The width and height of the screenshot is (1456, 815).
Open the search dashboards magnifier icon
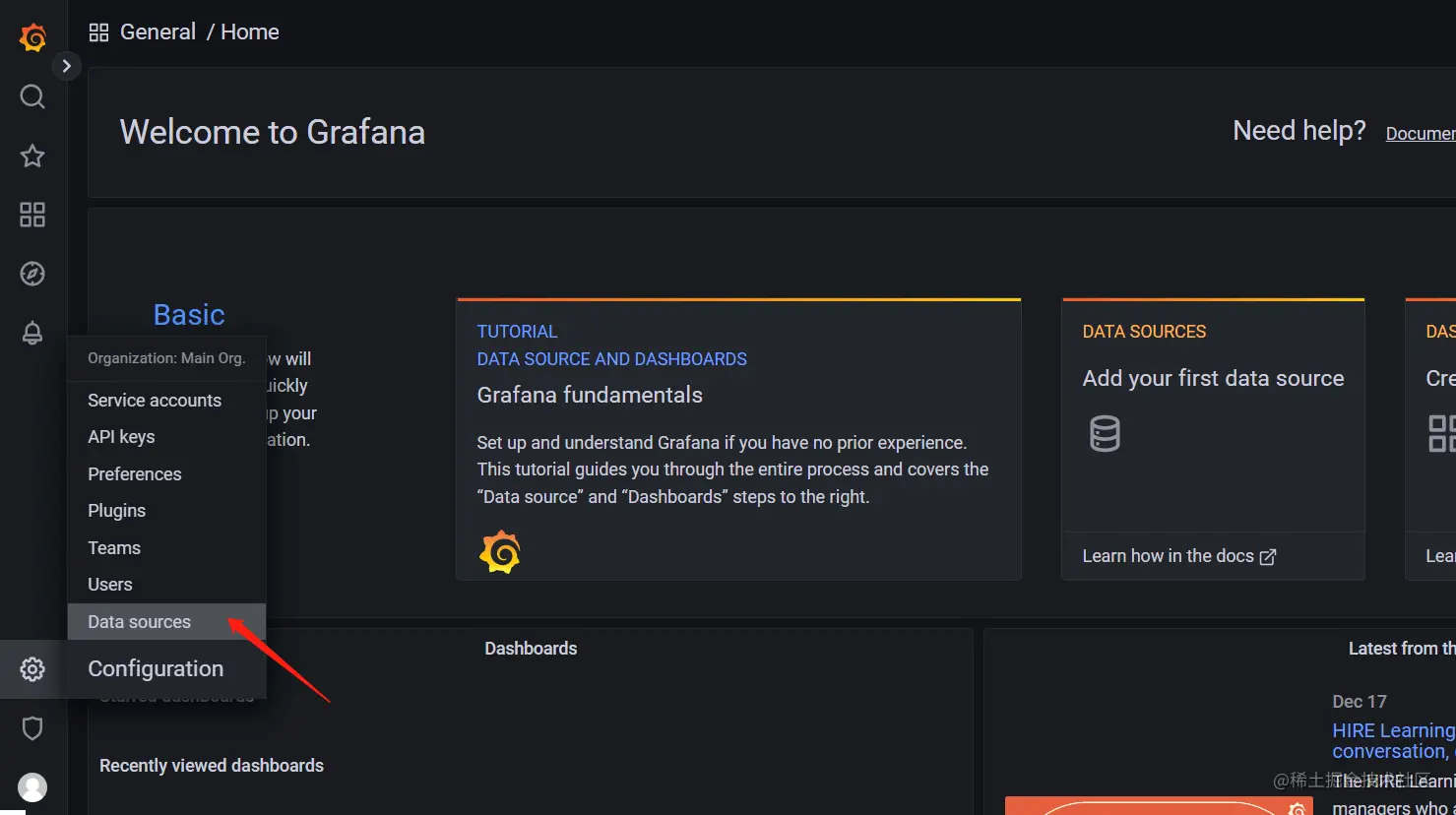coord(32,96)
